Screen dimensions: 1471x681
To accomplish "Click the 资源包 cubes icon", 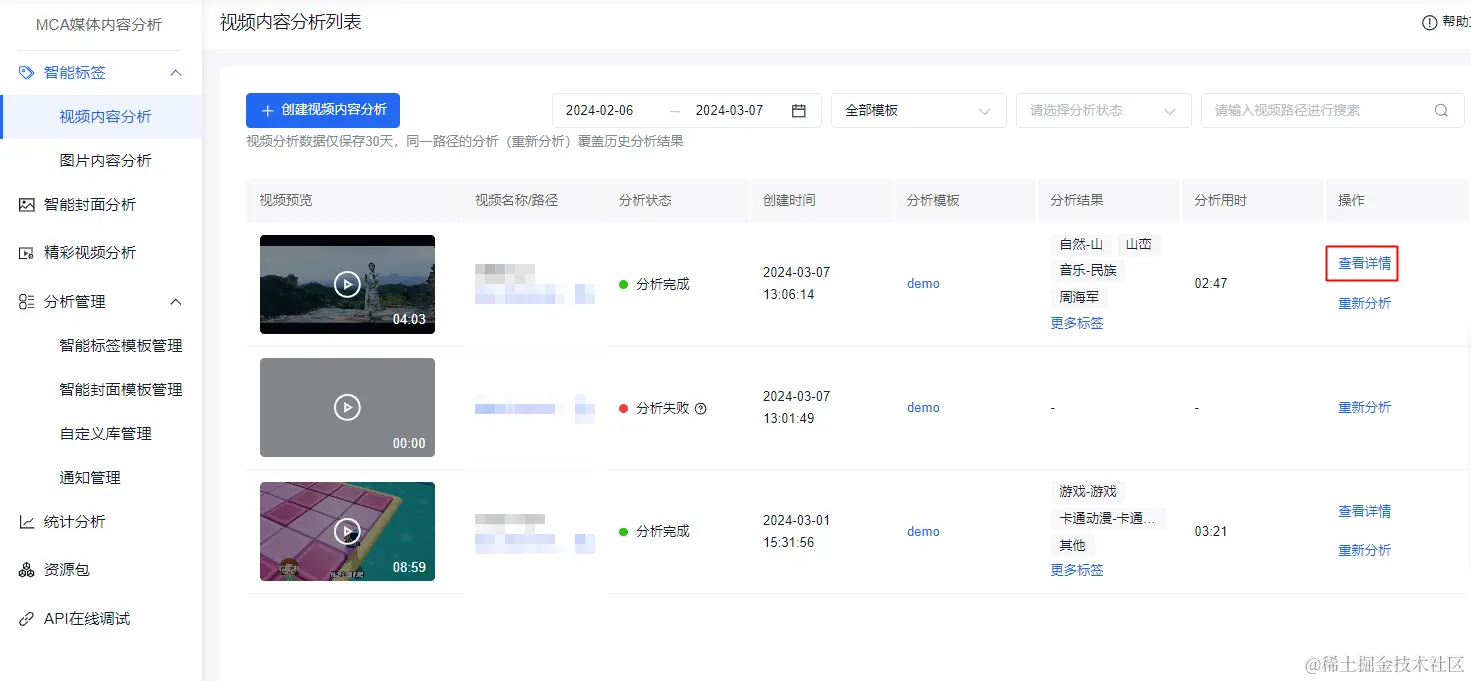I will click(27, 570).
